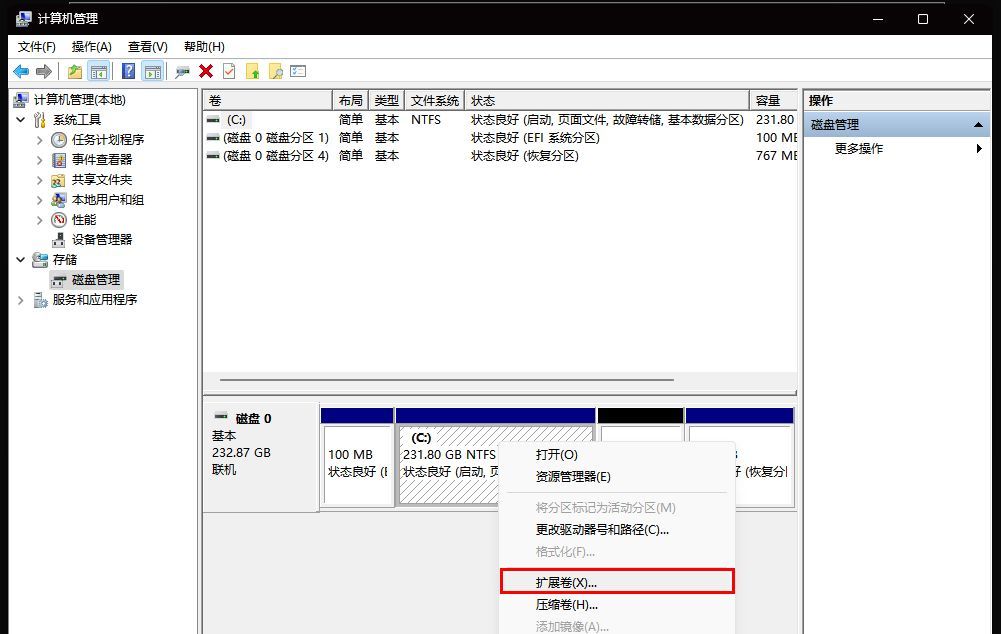Sort by the 卷 column header
This screenshot has height=634, width=1001.
pos(267,100)
